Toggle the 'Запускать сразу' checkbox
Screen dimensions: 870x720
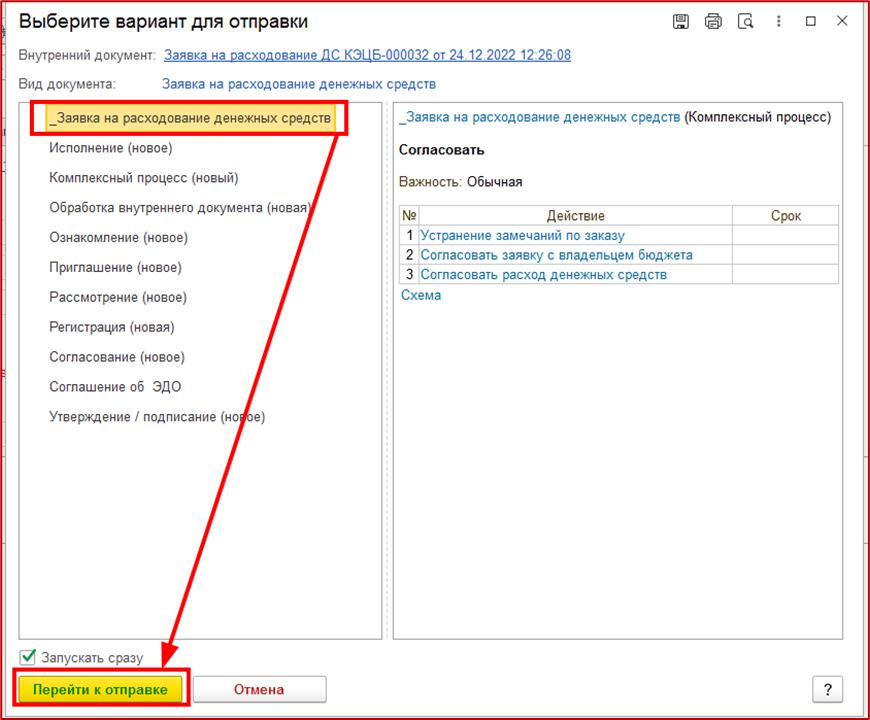[x=28, y=657]
